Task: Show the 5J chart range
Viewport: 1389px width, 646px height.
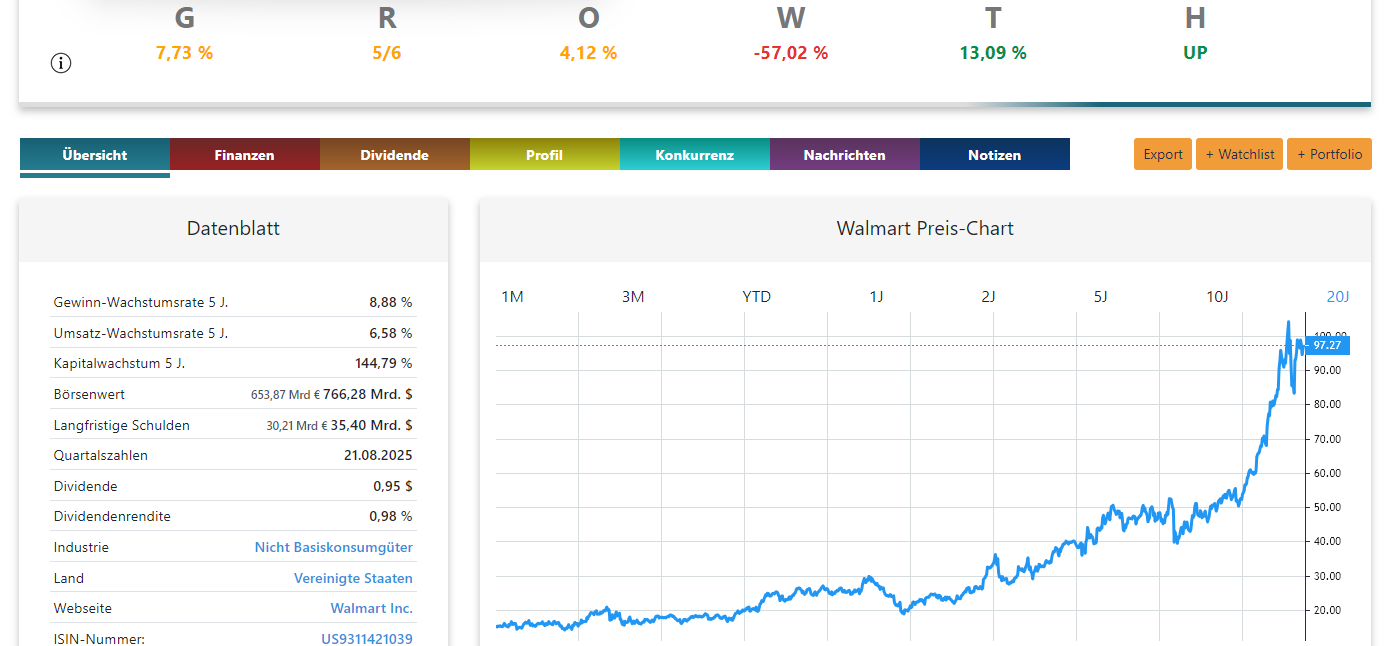Action: click(1100, 297)
